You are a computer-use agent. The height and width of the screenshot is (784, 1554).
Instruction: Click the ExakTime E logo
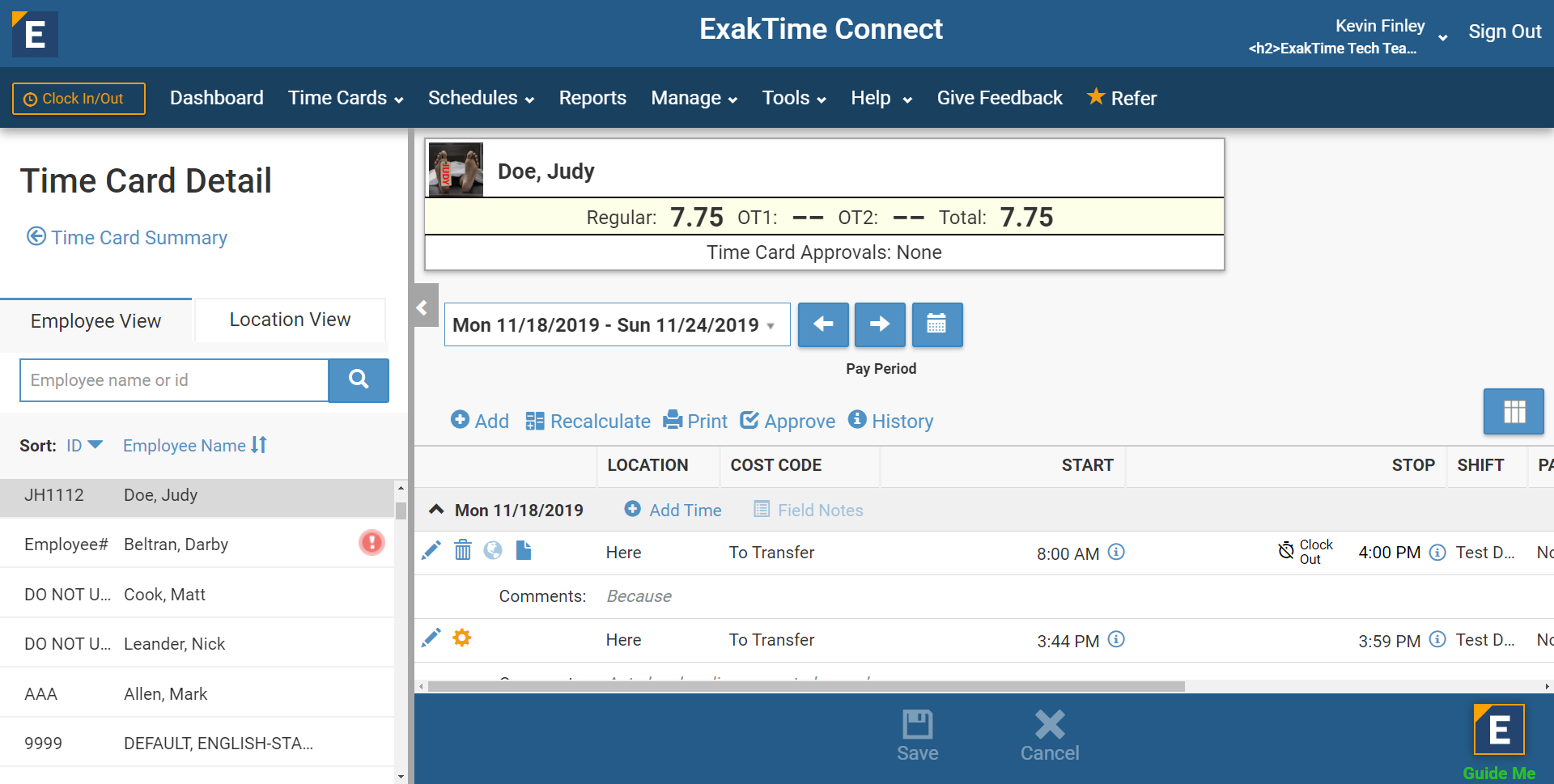35,34
